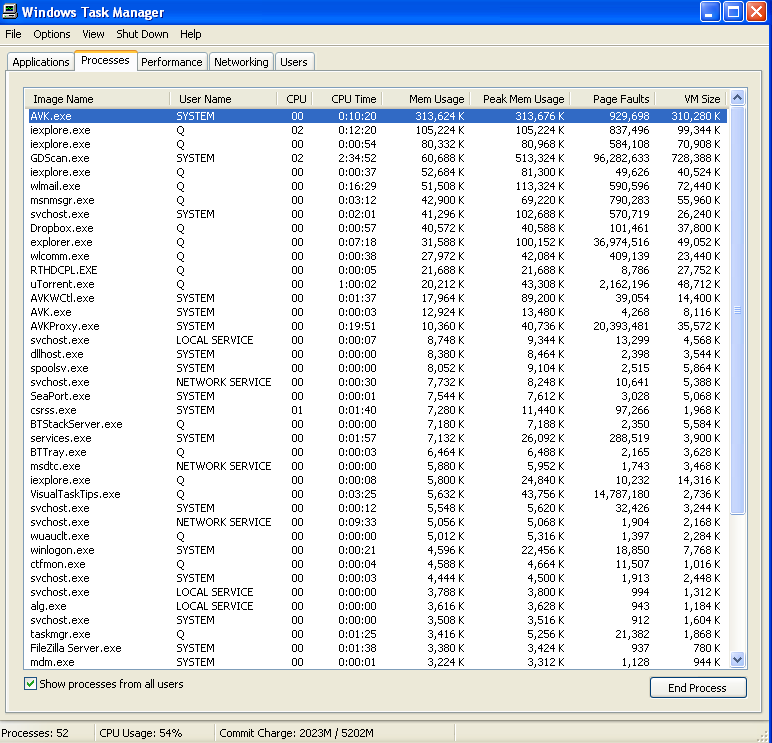This screenshot has width=772, height=743.
Task: Select the alg.exe process
Action: [x=377, y=606]
